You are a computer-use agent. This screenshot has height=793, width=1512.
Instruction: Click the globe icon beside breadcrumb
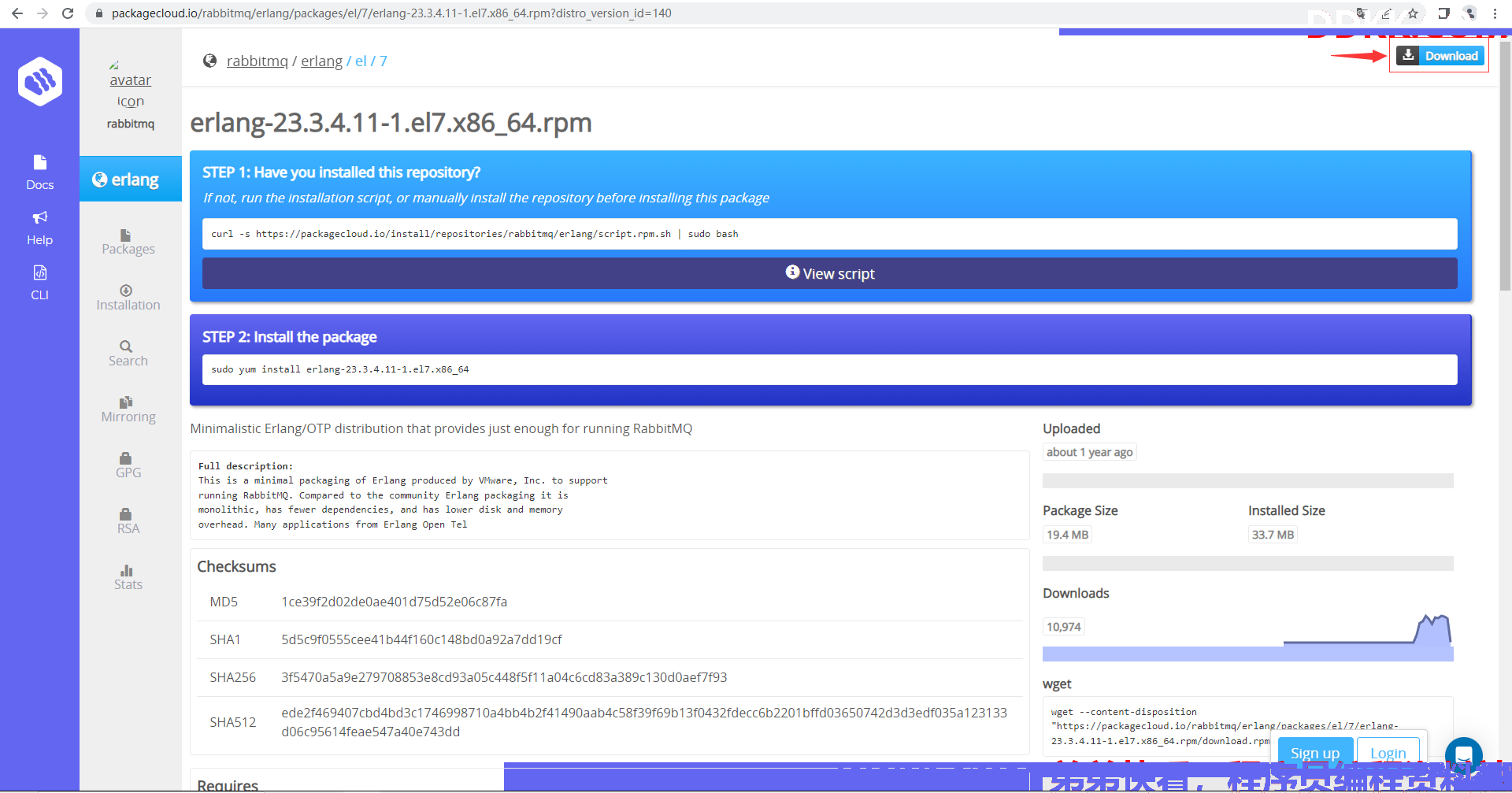click(x=209, y=61)
